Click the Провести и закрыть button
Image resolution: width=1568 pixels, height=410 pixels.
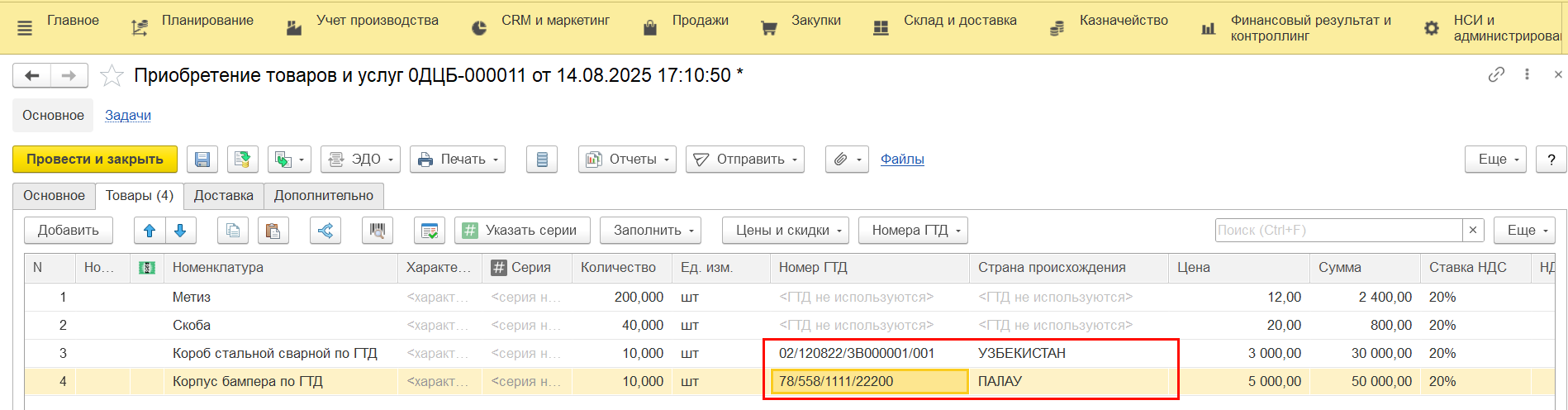[95, 160]
